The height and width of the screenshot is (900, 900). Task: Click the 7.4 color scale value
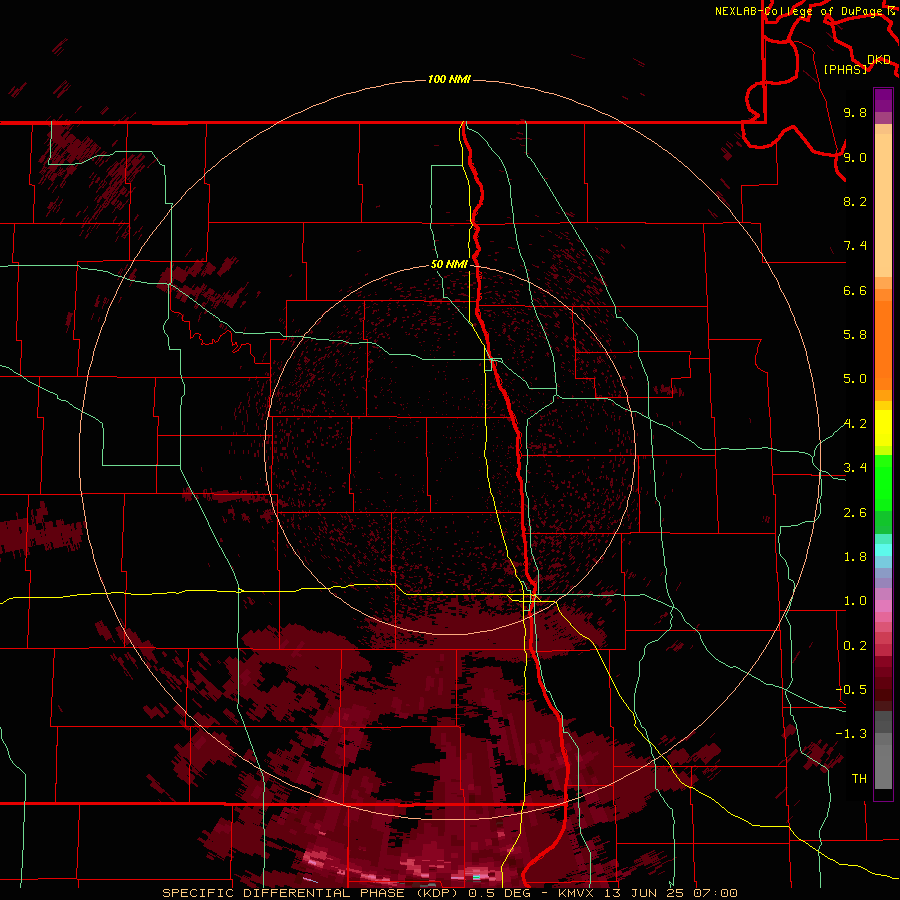(855, 246)
